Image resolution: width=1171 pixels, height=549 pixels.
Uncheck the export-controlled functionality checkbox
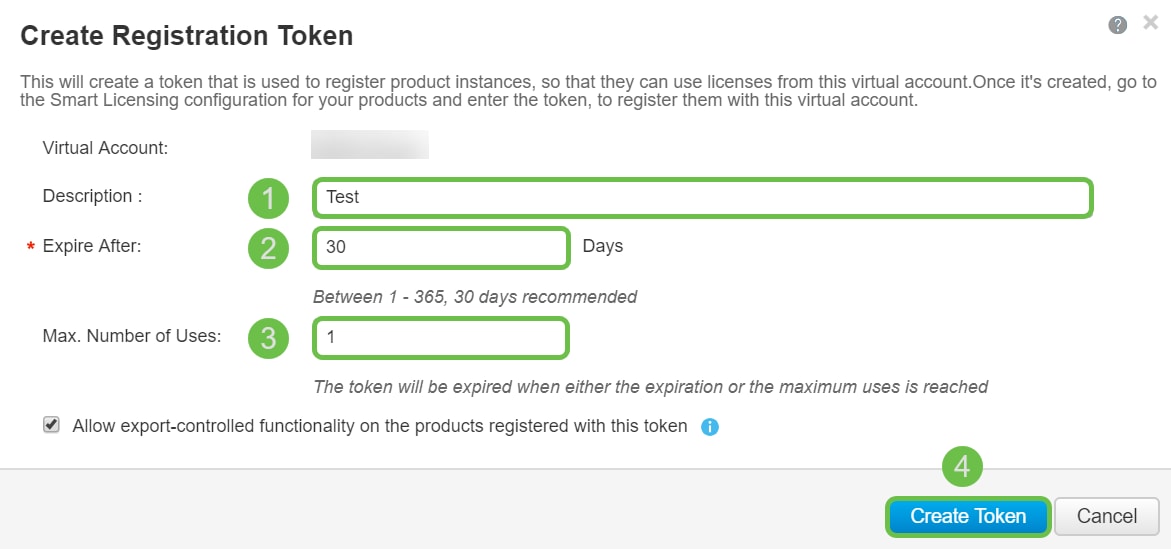[x=51, y=425]
